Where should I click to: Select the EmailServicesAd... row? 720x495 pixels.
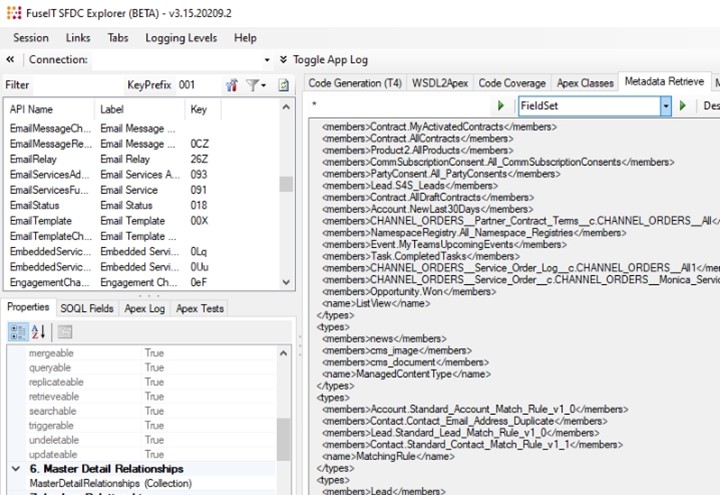[141, 174]
